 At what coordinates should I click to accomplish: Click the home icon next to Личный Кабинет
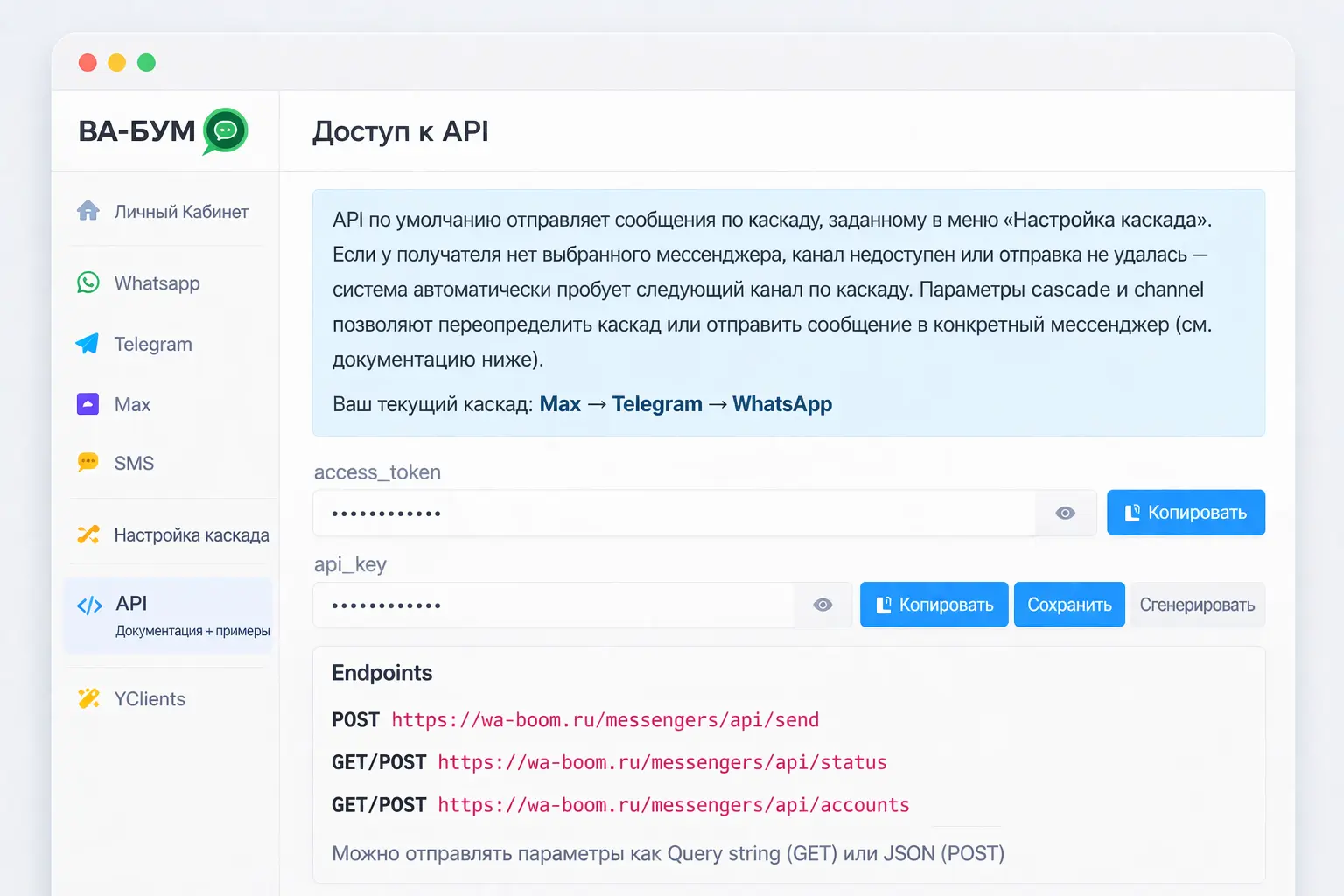88,210
